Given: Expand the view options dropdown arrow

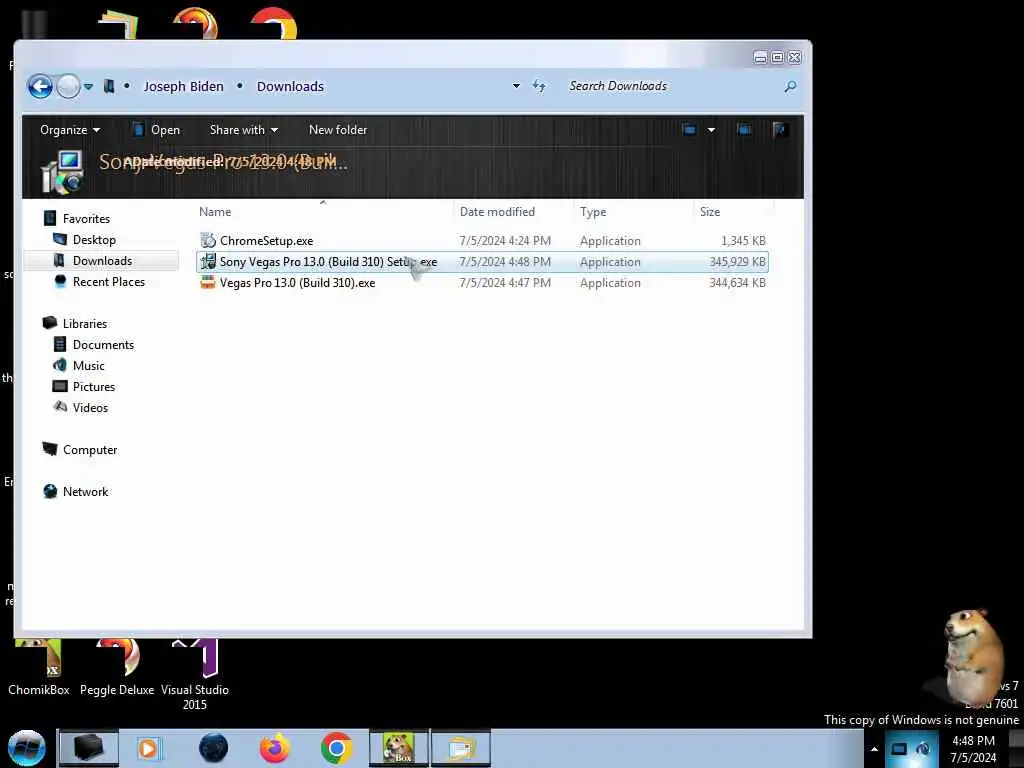Looking at the screenshot, I should point(711,129).
